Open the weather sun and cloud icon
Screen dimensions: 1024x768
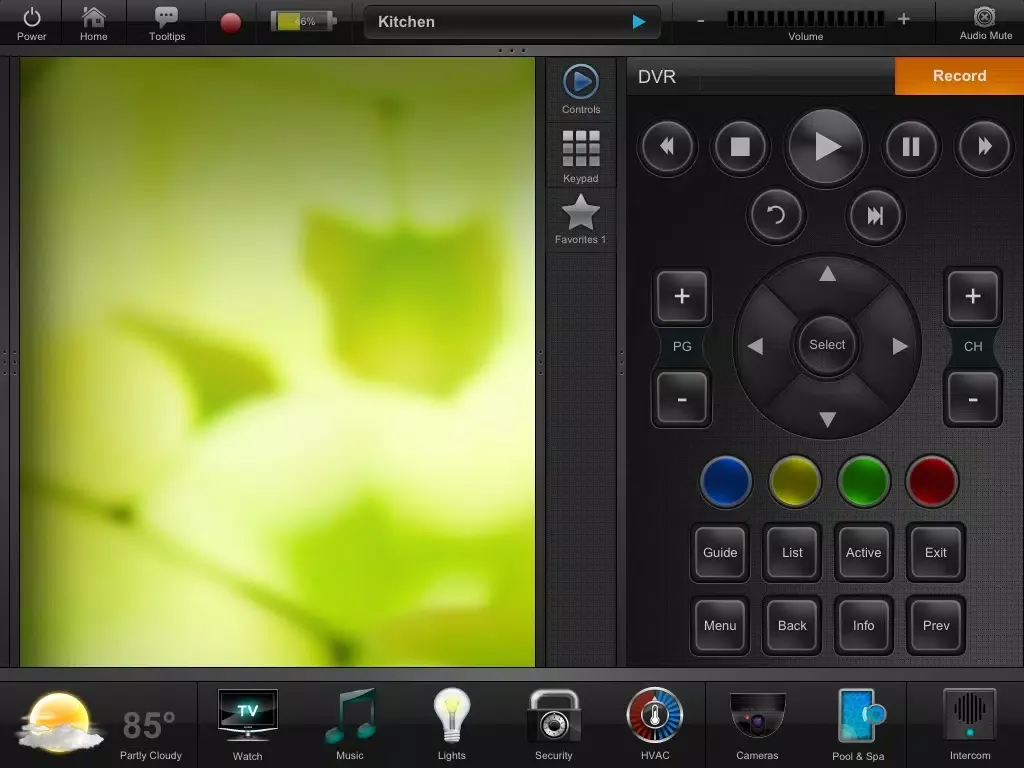point(59,722)
